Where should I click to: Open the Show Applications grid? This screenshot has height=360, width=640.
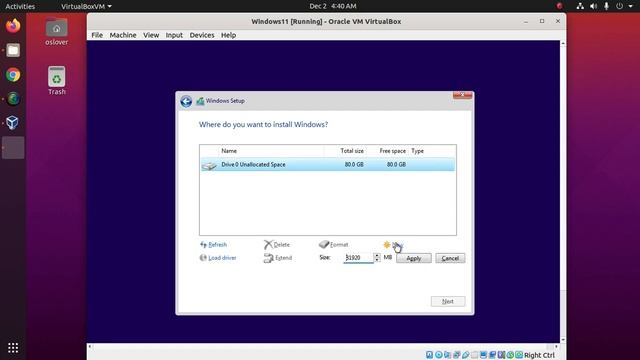pyautogui.click(x=13, y=348)
